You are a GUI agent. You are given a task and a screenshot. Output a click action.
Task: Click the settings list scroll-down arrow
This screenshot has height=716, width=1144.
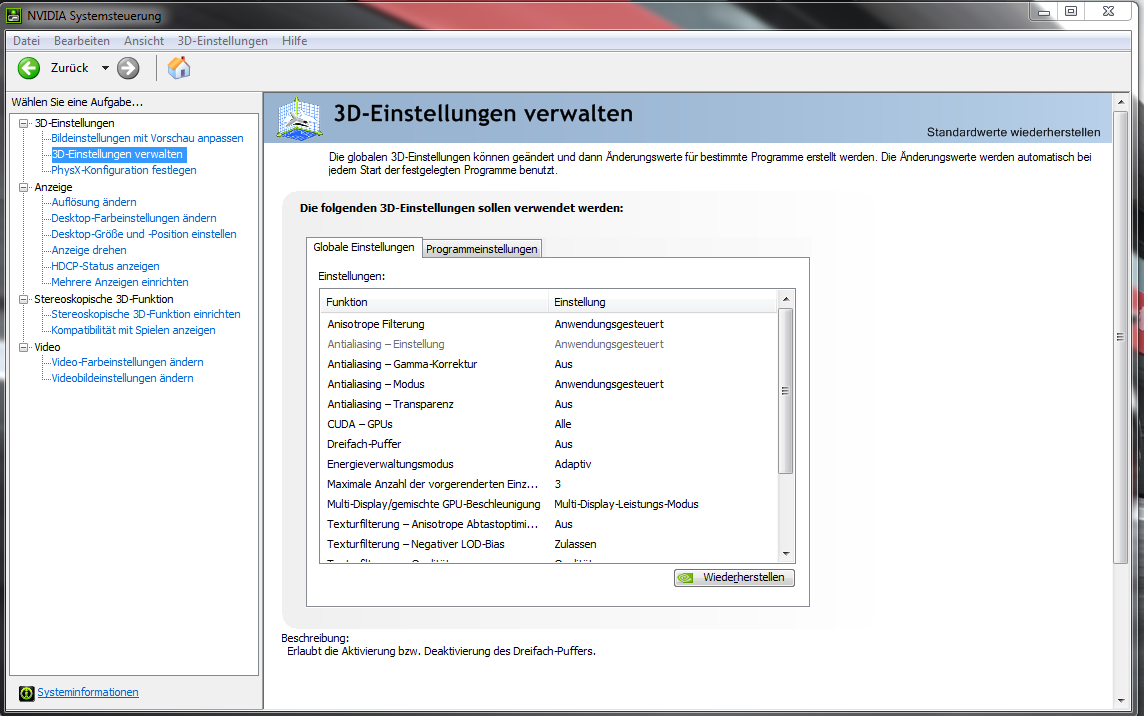pyautogui.click(x=786, y=554)
